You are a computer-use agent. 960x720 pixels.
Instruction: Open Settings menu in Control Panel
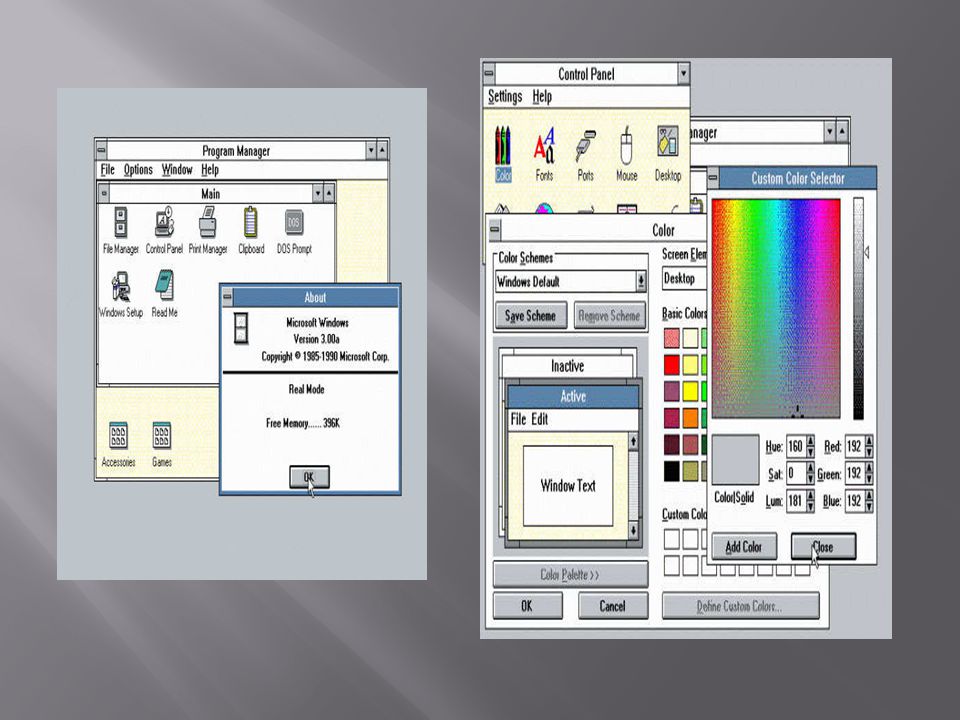click(x=505, y=97)
